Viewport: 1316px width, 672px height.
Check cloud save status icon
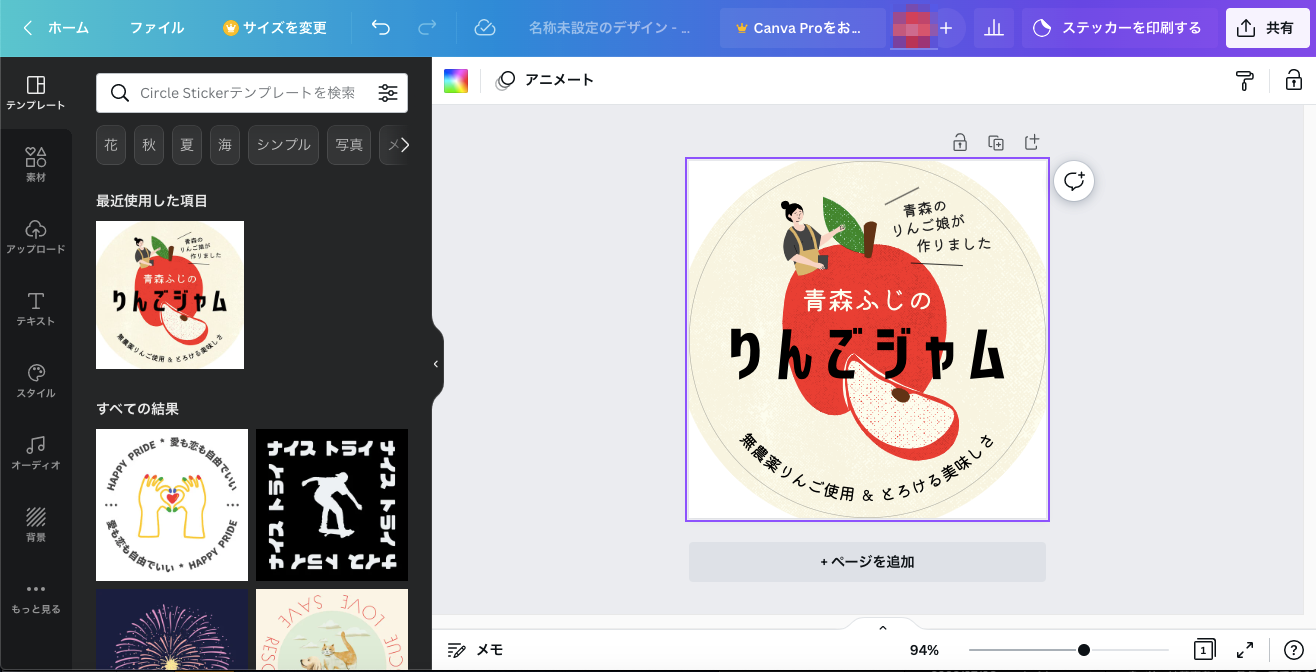point(485,28)
